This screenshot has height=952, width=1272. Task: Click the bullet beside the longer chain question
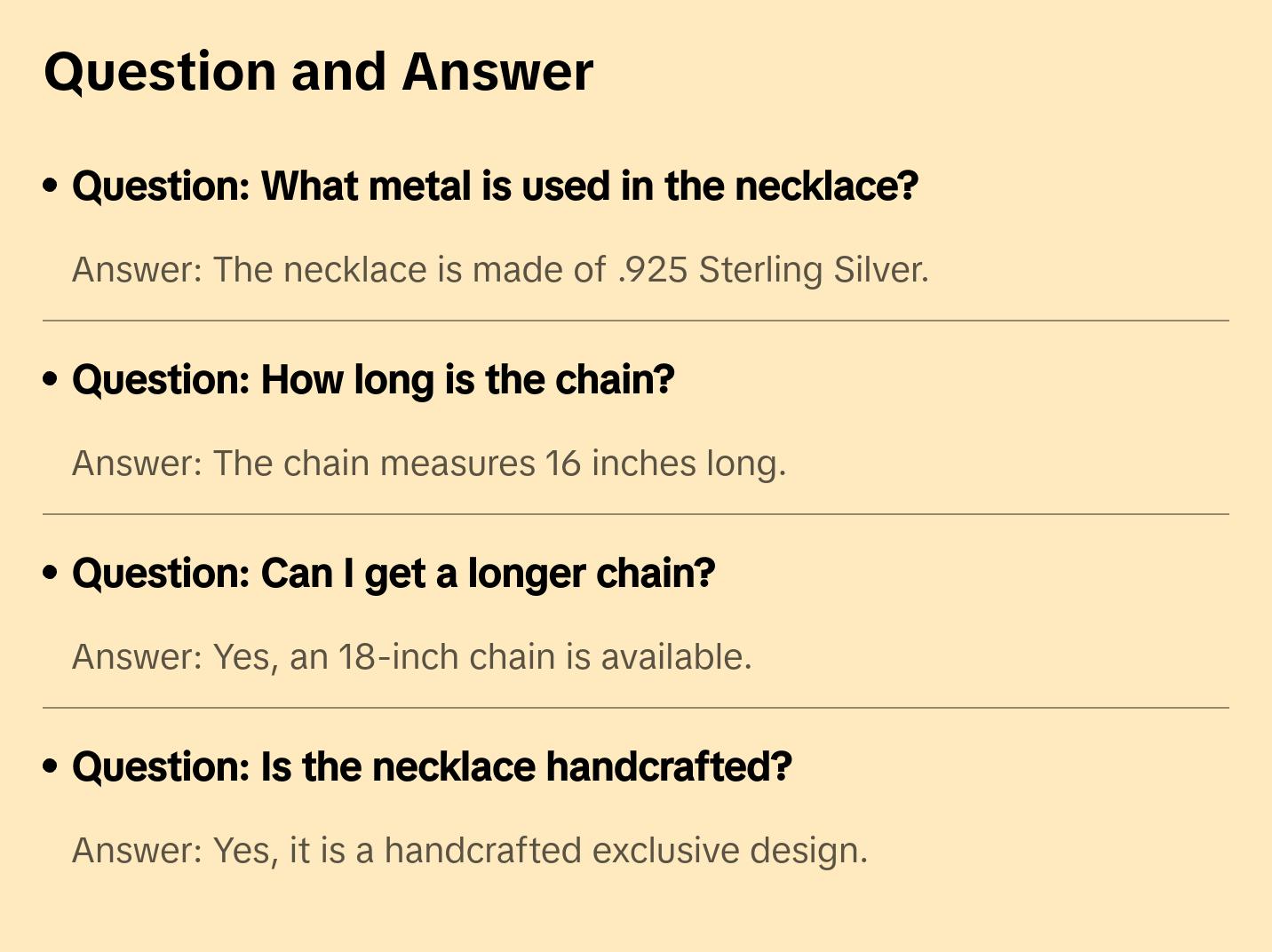pyautogui.click(x=51, y=573)
